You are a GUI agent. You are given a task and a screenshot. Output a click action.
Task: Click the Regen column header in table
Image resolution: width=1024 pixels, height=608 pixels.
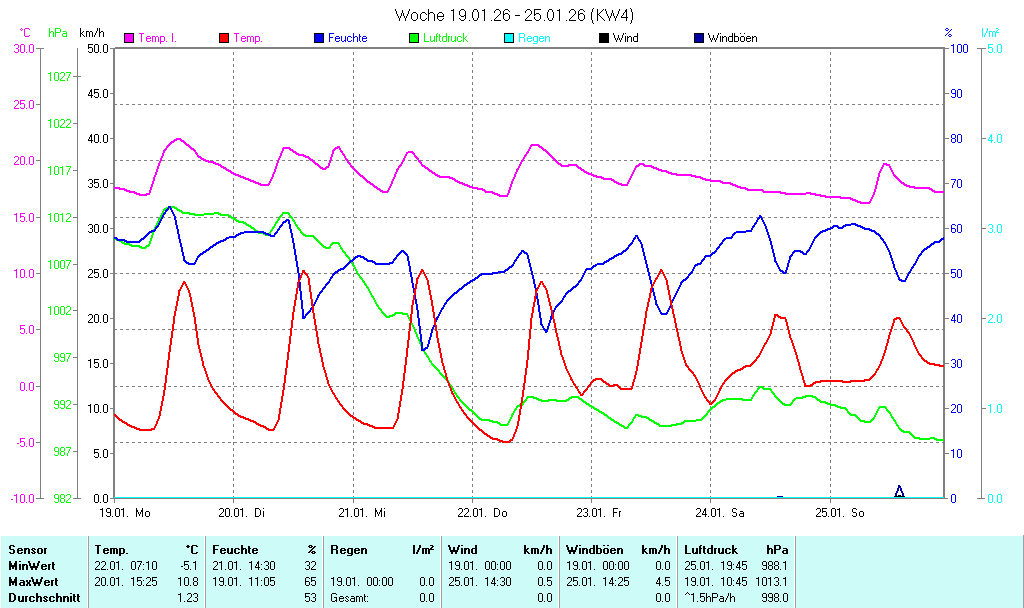(x=350, y=550)
